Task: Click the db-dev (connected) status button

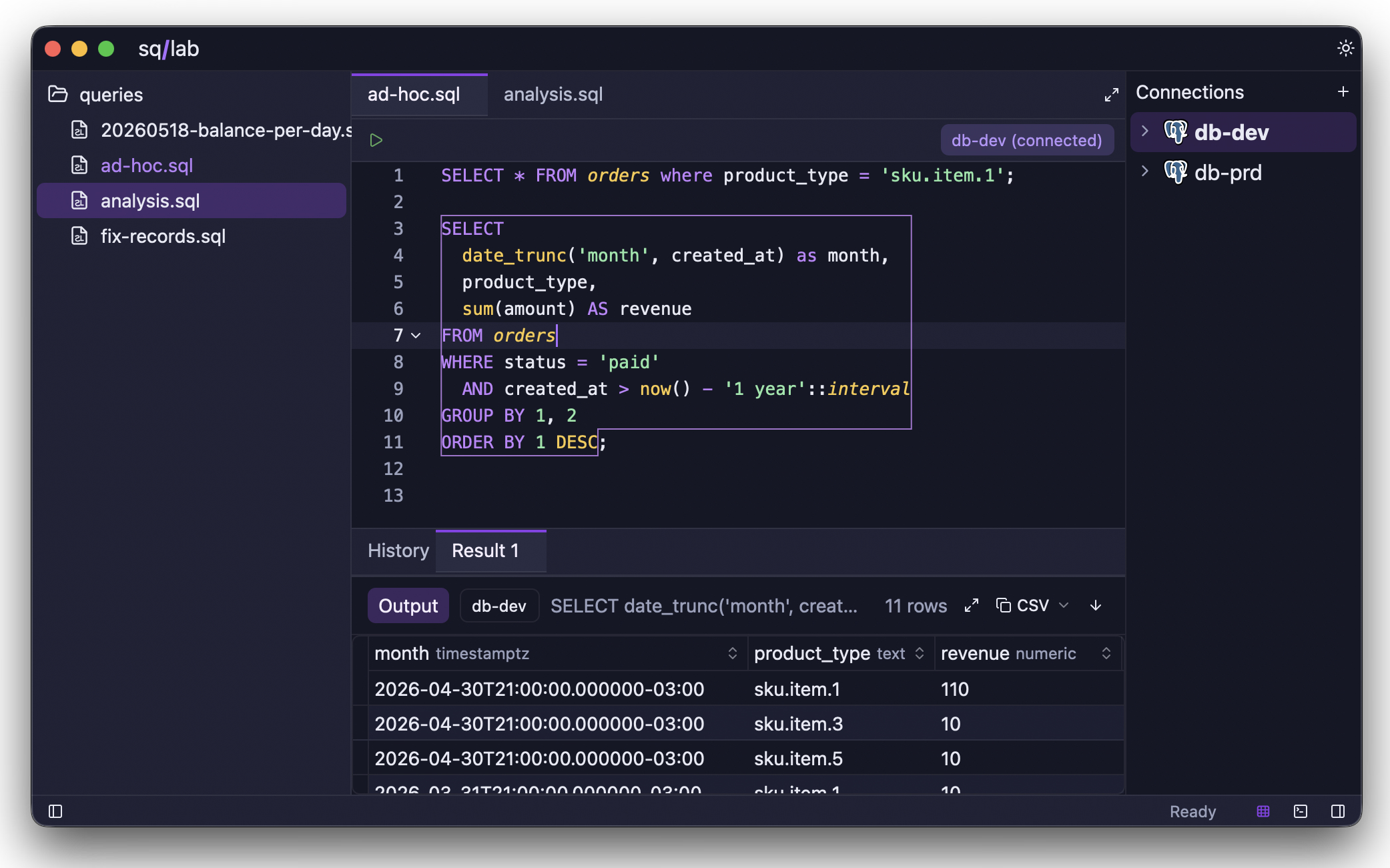Action: pos(1027,140)
